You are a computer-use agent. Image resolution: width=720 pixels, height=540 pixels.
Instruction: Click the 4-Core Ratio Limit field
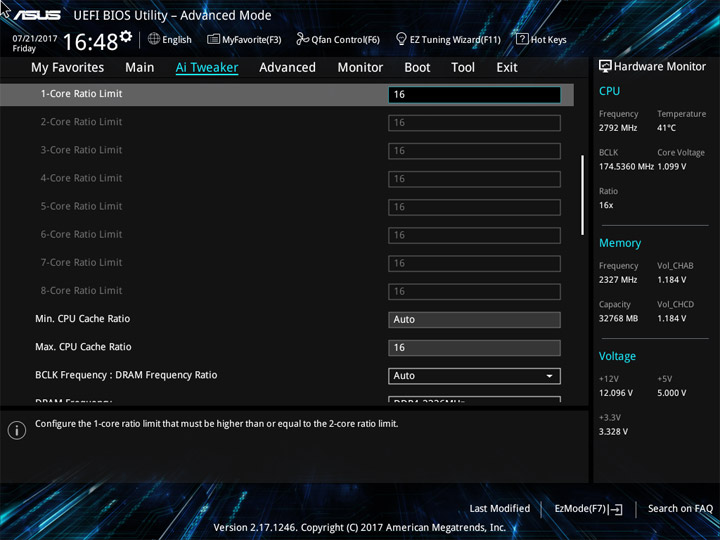coord(474,179)
